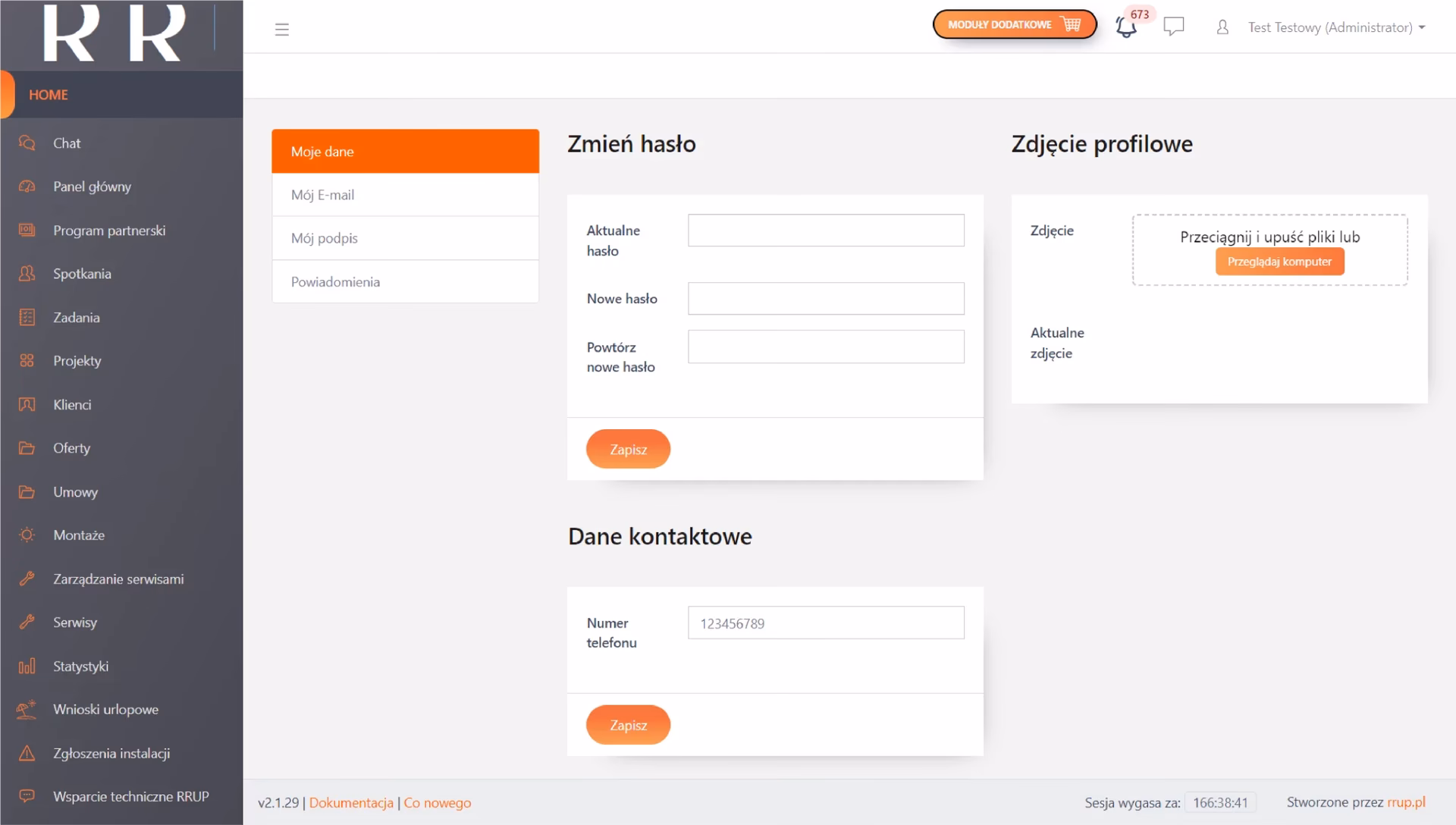This screenshot has height=825, width=1456.
Task: Toggle the hamburger sidebar menu
Action: [x=282, y=29]
